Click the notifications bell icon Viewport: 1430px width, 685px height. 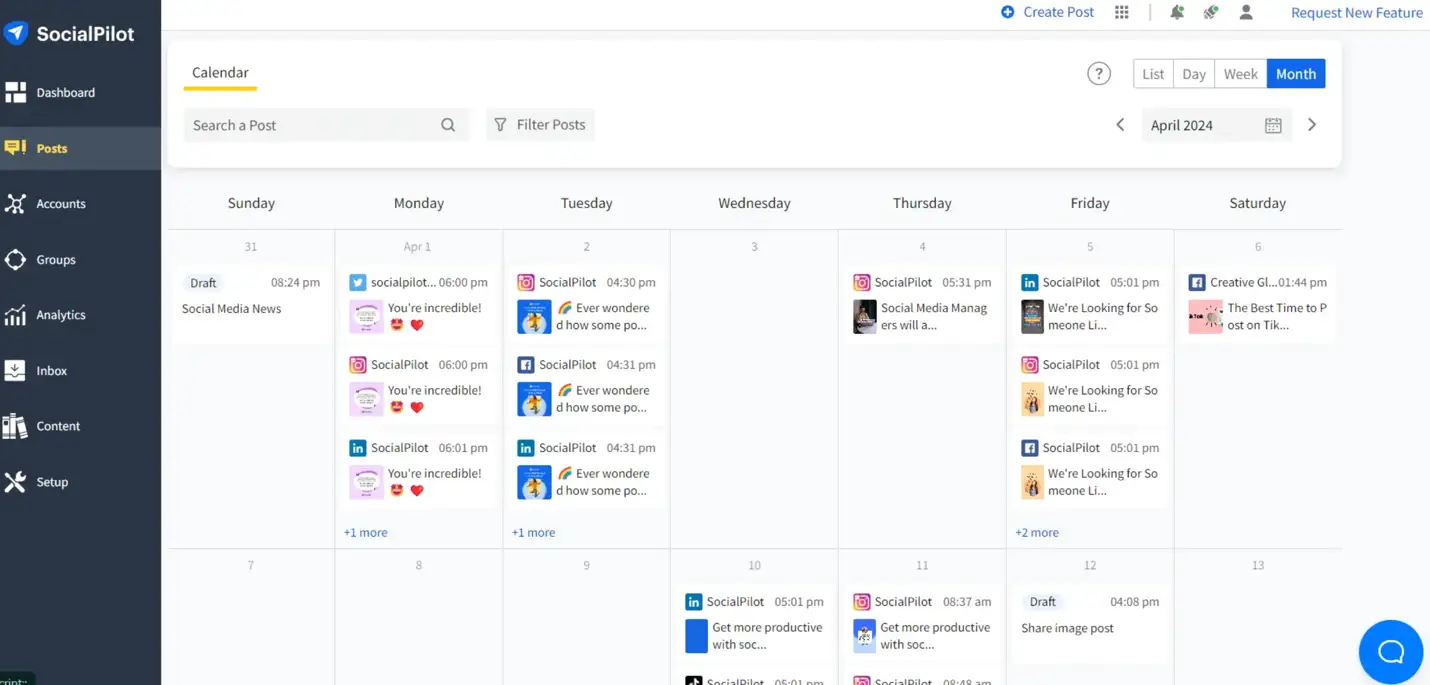click(x=1176, y=12)
